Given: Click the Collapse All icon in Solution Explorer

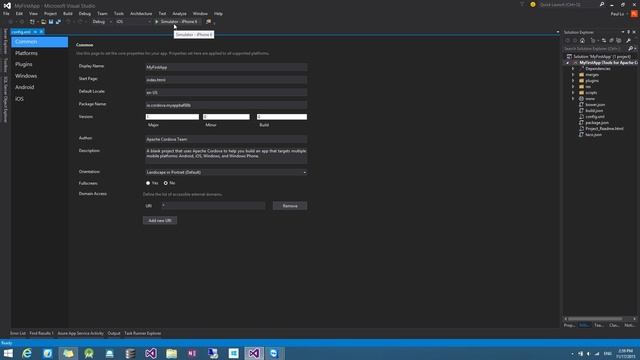Looking at the screenshot, I should tap(611, 40).
